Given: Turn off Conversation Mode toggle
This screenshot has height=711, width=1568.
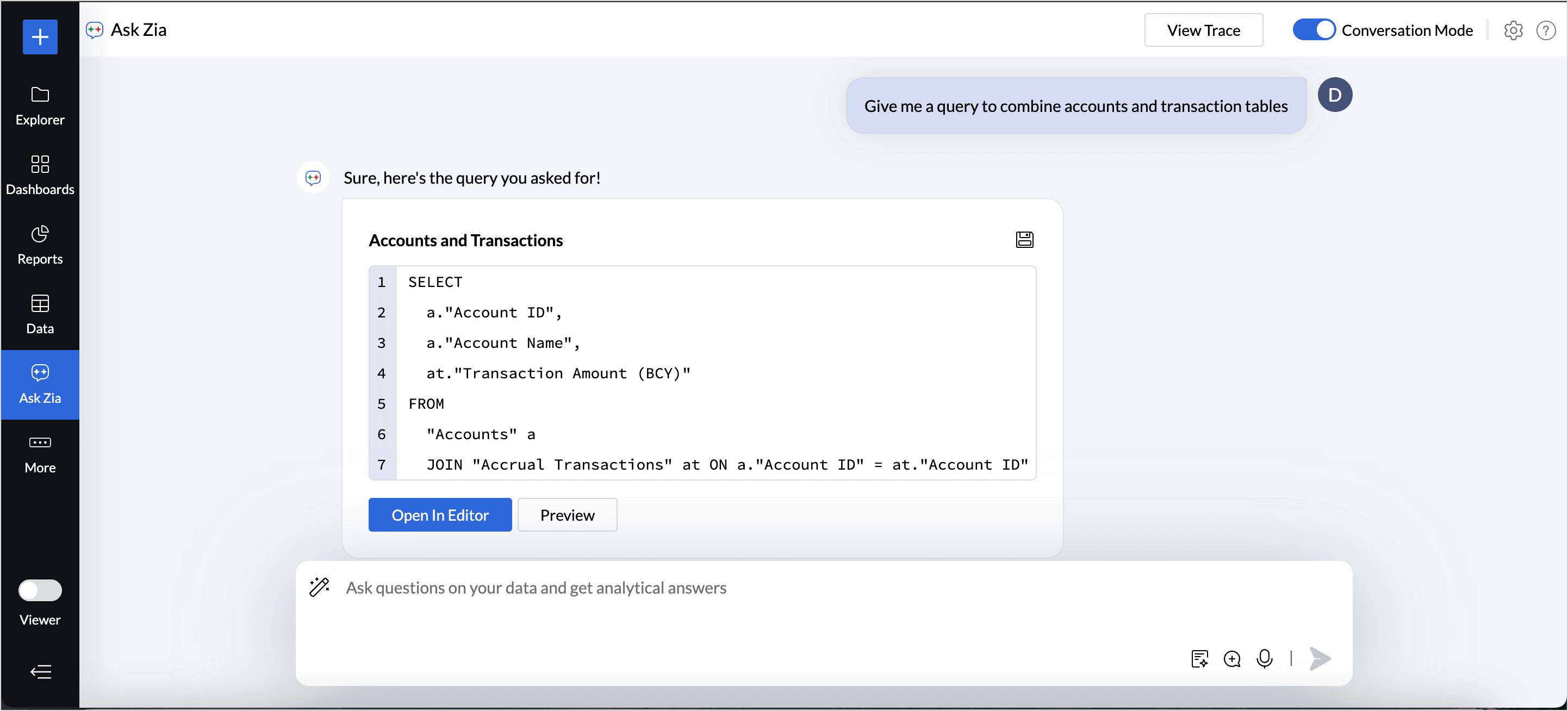Looking at the screenshot, I should point(1314,30).
